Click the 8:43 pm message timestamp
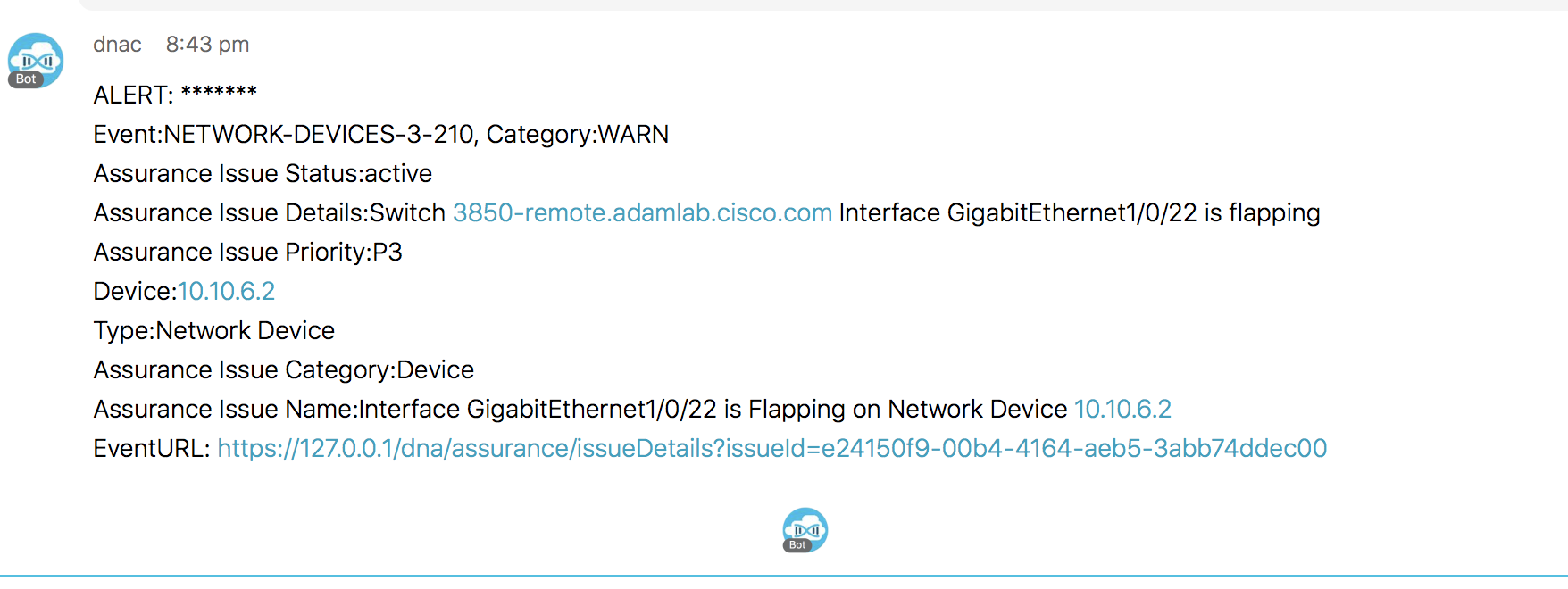 point(207,45)
